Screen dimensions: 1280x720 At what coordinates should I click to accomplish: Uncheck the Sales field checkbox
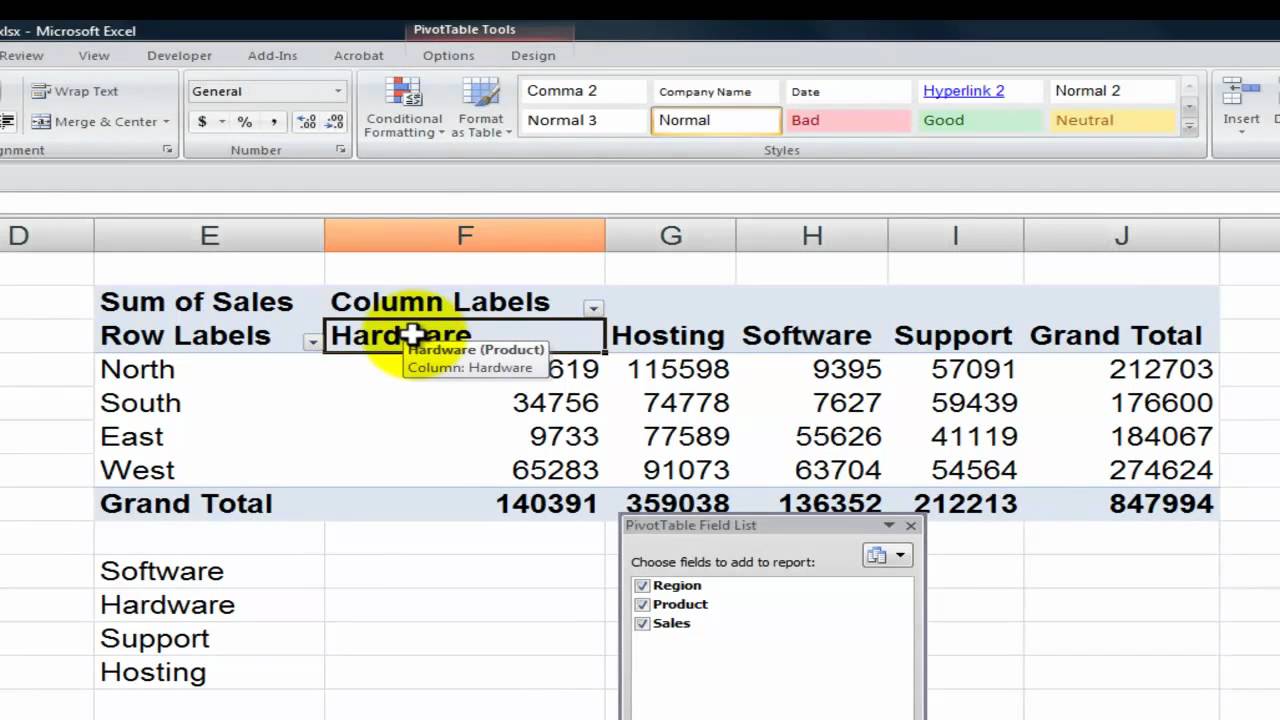click(x=642, y=624)
